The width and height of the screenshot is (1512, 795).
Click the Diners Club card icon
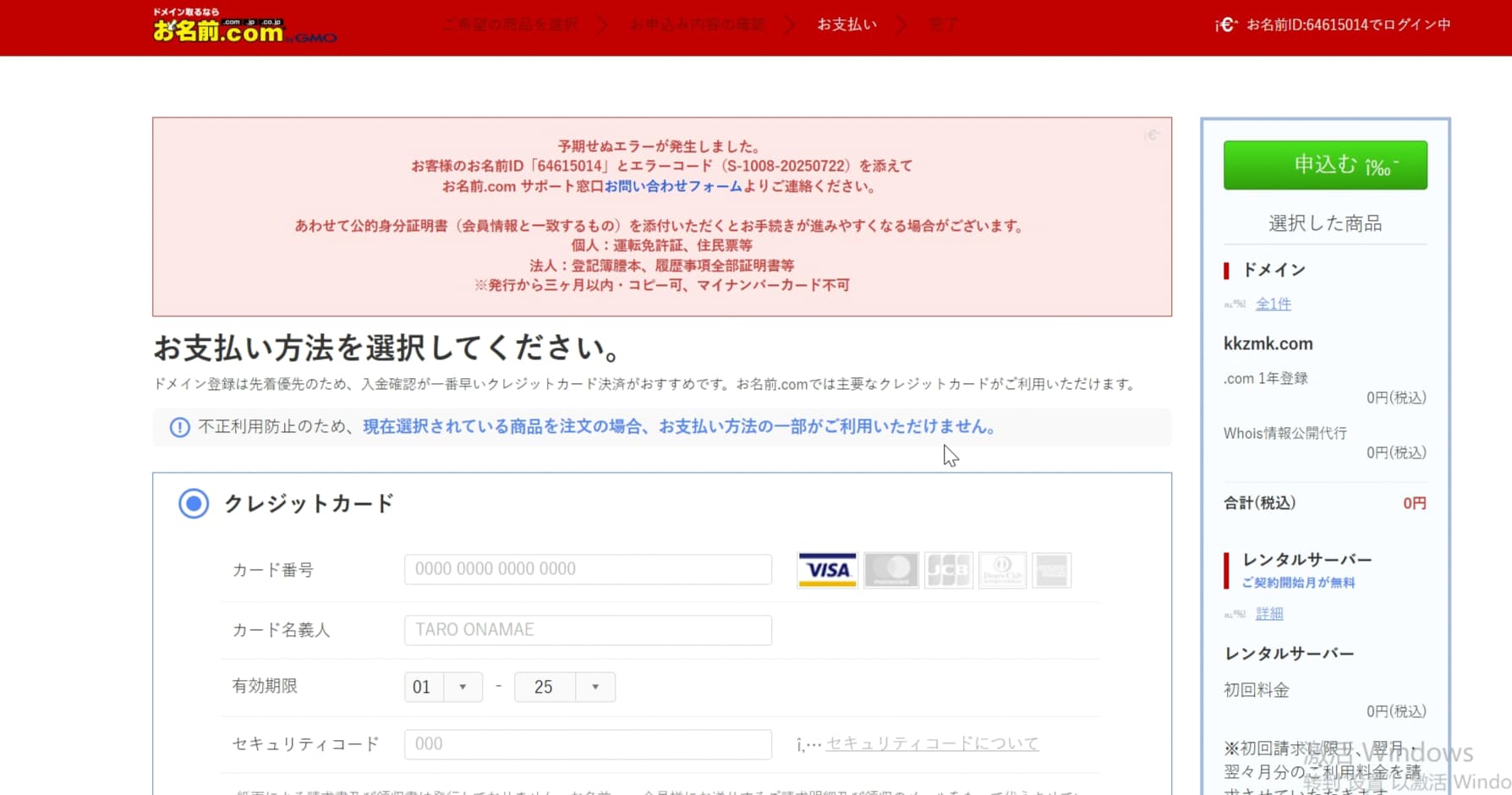coord(1002,570)
